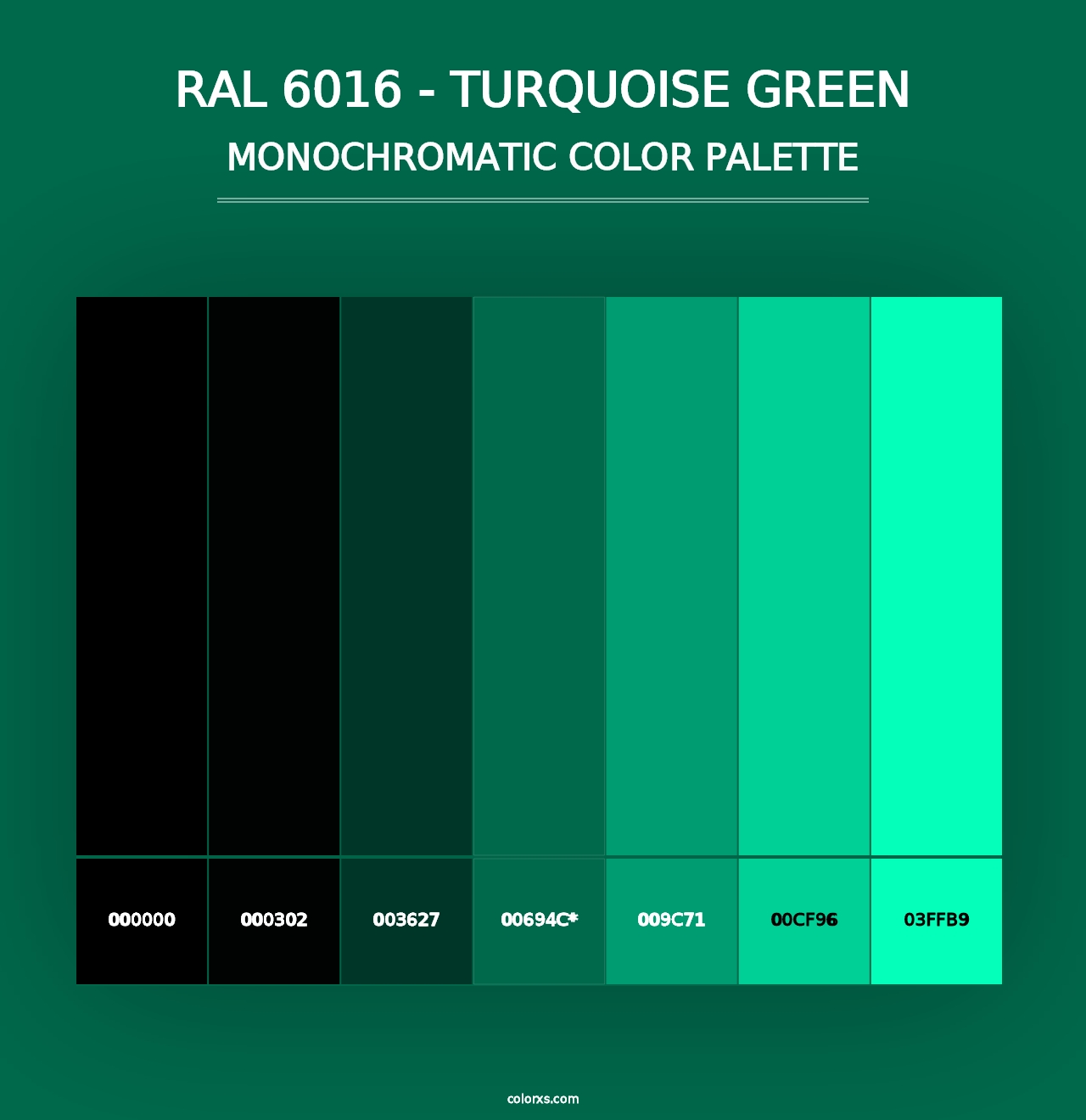1086x1120 pixels.
Task: Select the hex code 009C71
Action: pos(671,920)
